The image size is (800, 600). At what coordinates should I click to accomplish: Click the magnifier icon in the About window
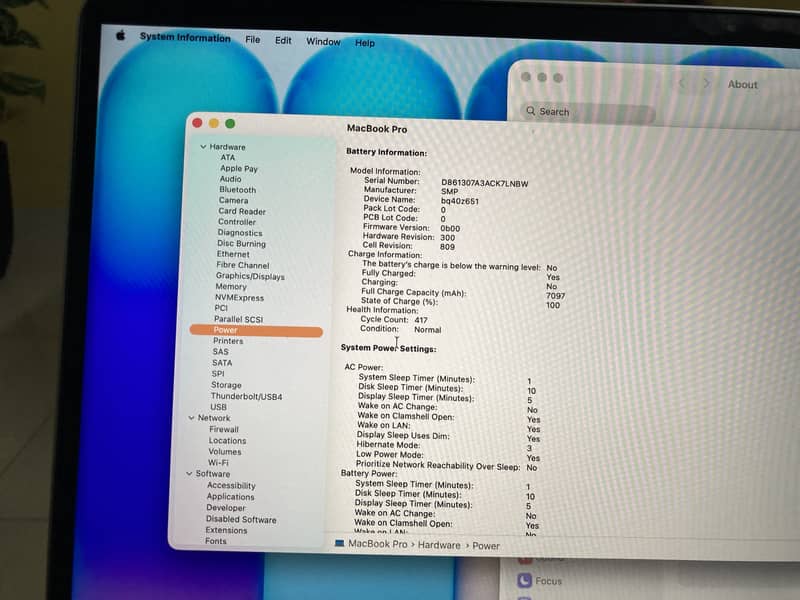coord(531,111)
